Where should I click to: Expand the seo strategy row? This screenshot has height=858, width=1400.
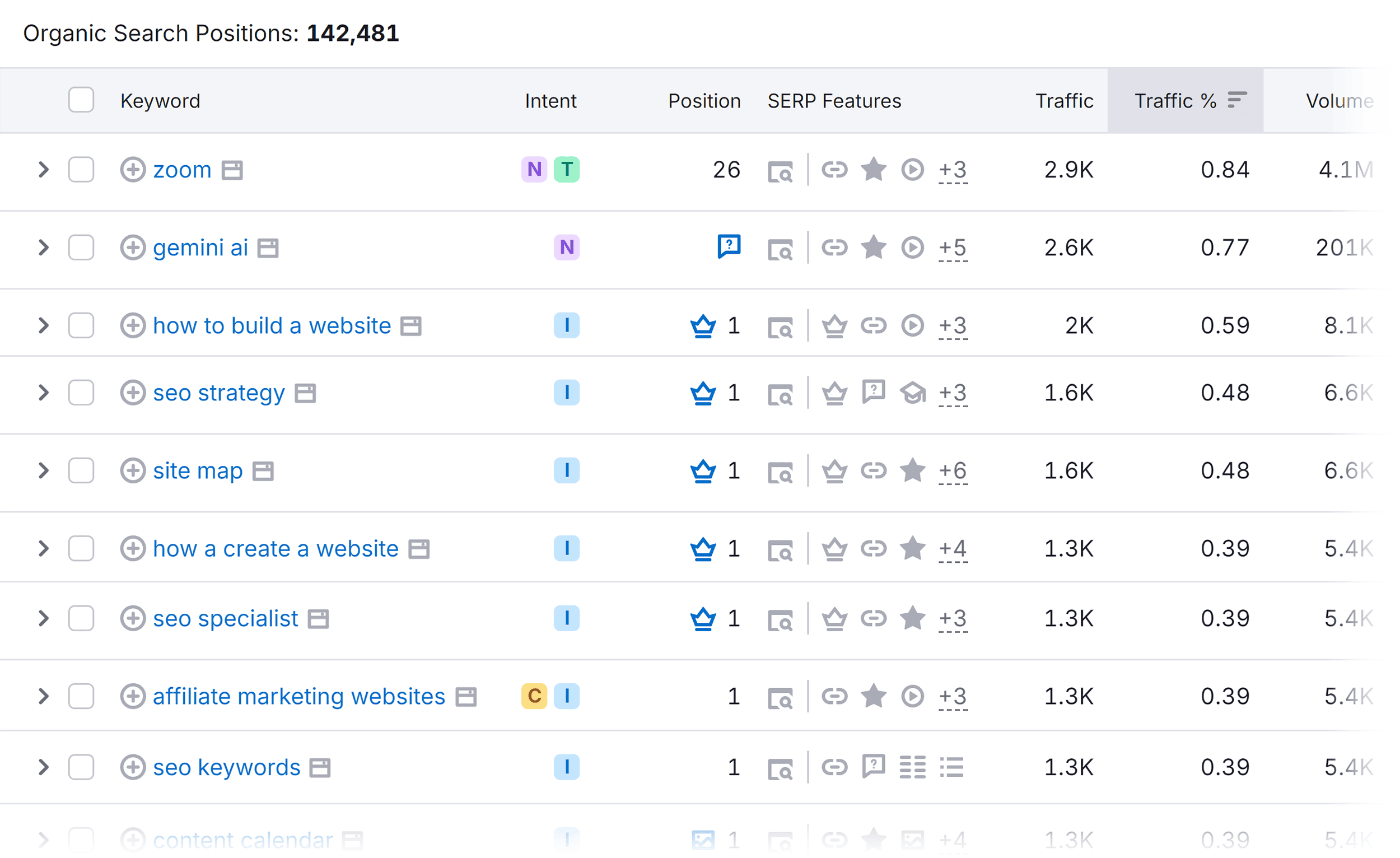43,393
